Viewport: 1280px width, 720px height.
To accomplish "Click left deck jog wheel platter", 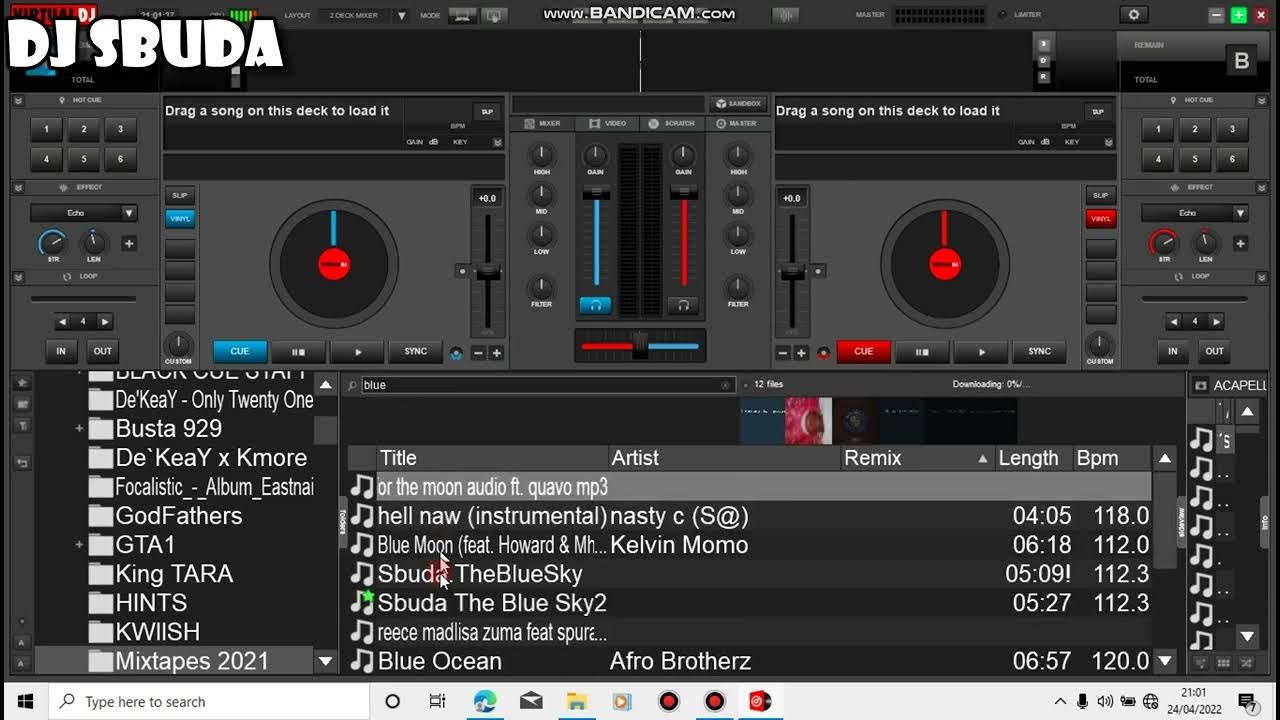I will click(x=333, y=263).
